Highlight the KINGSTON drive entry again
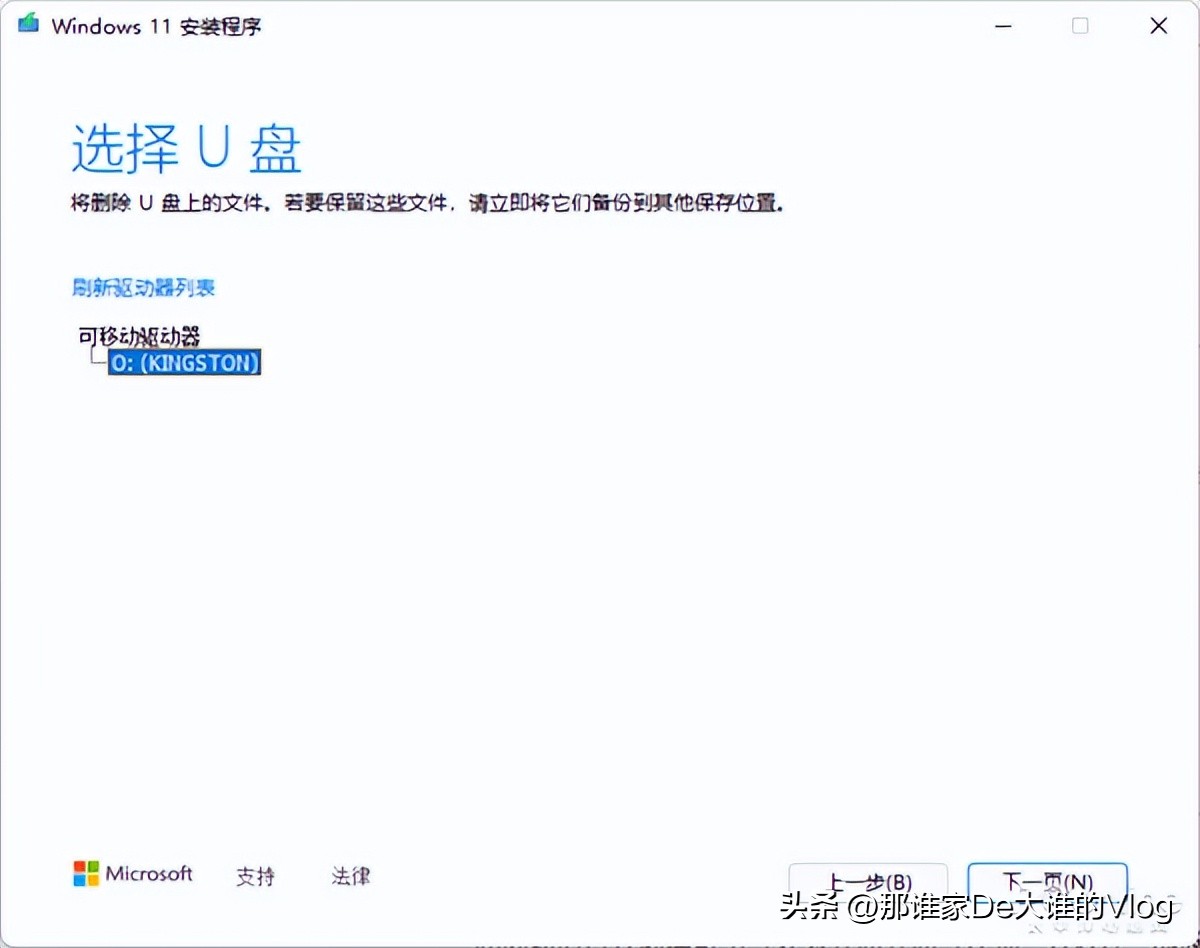 (x=184, y=363)
